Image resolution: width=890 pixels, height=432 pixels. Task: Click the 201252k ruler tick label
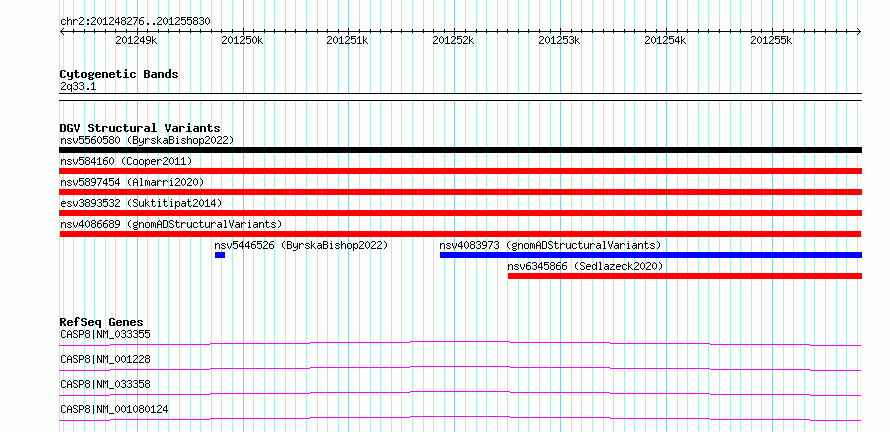(x=454, y=40)
